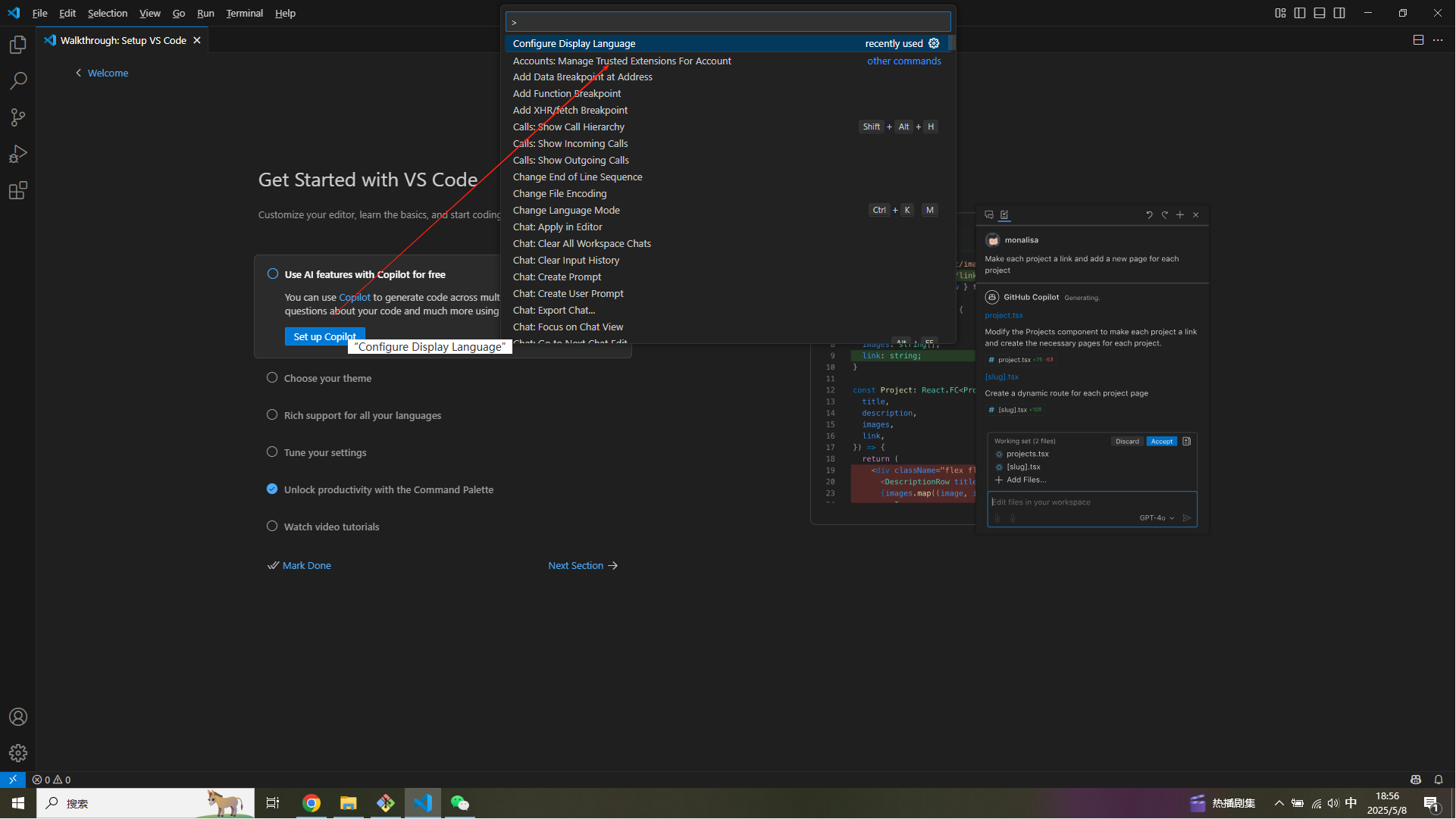Click the command palette input field

(728, 22)
